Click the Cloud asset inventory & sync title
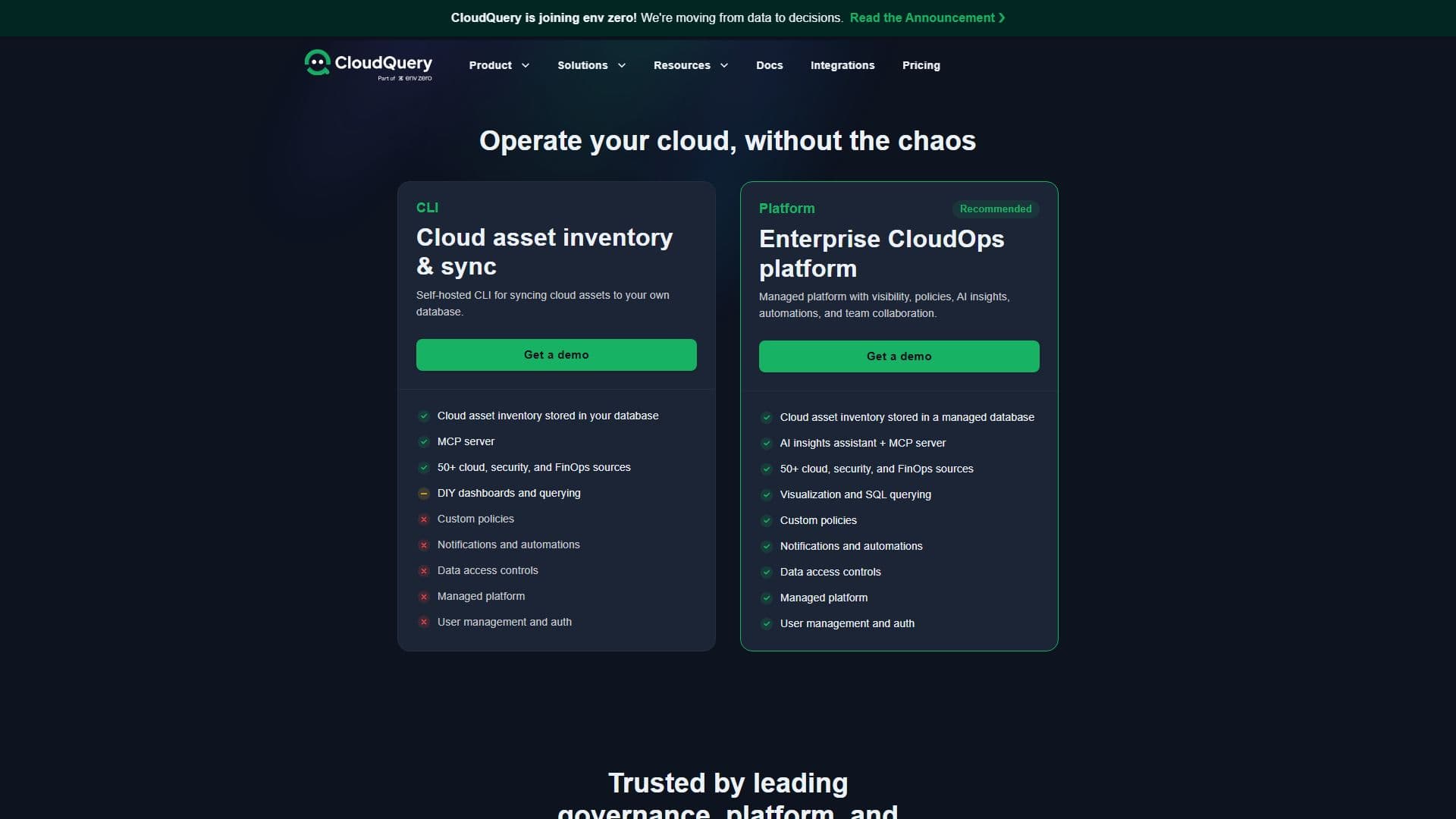 click(x=544, y=252)
